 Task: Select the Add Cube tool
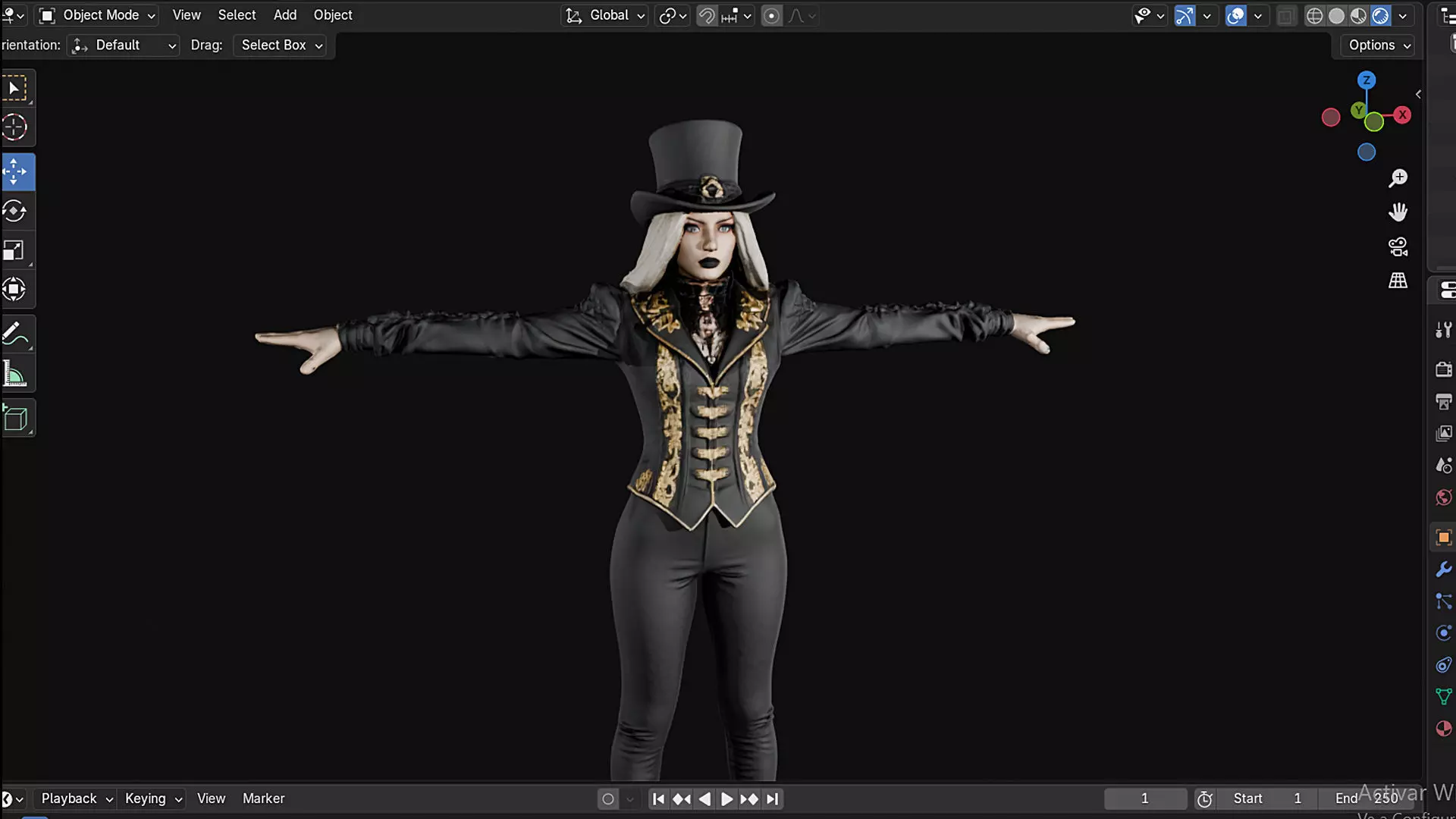click(x=15, y=419)
